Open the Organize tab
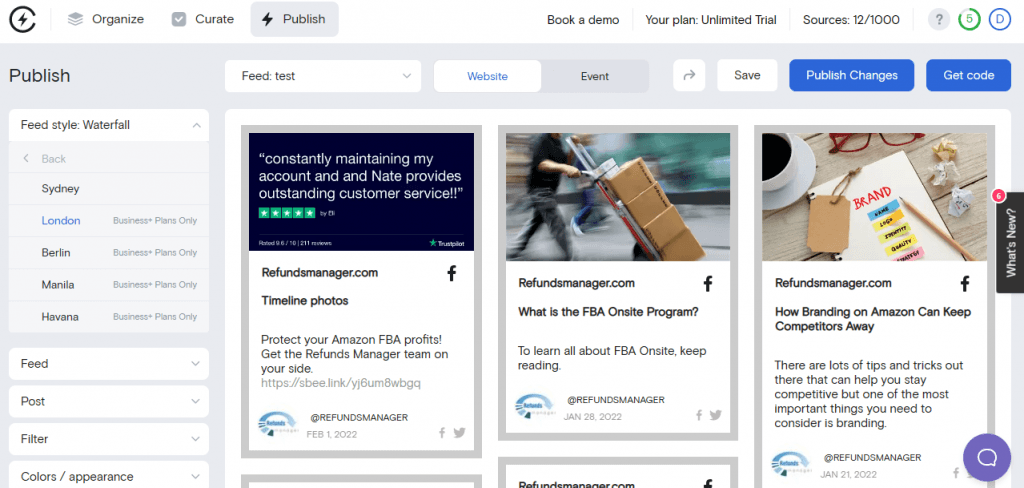This screenshot has height=488, width=1024. (x=106, y=20)
